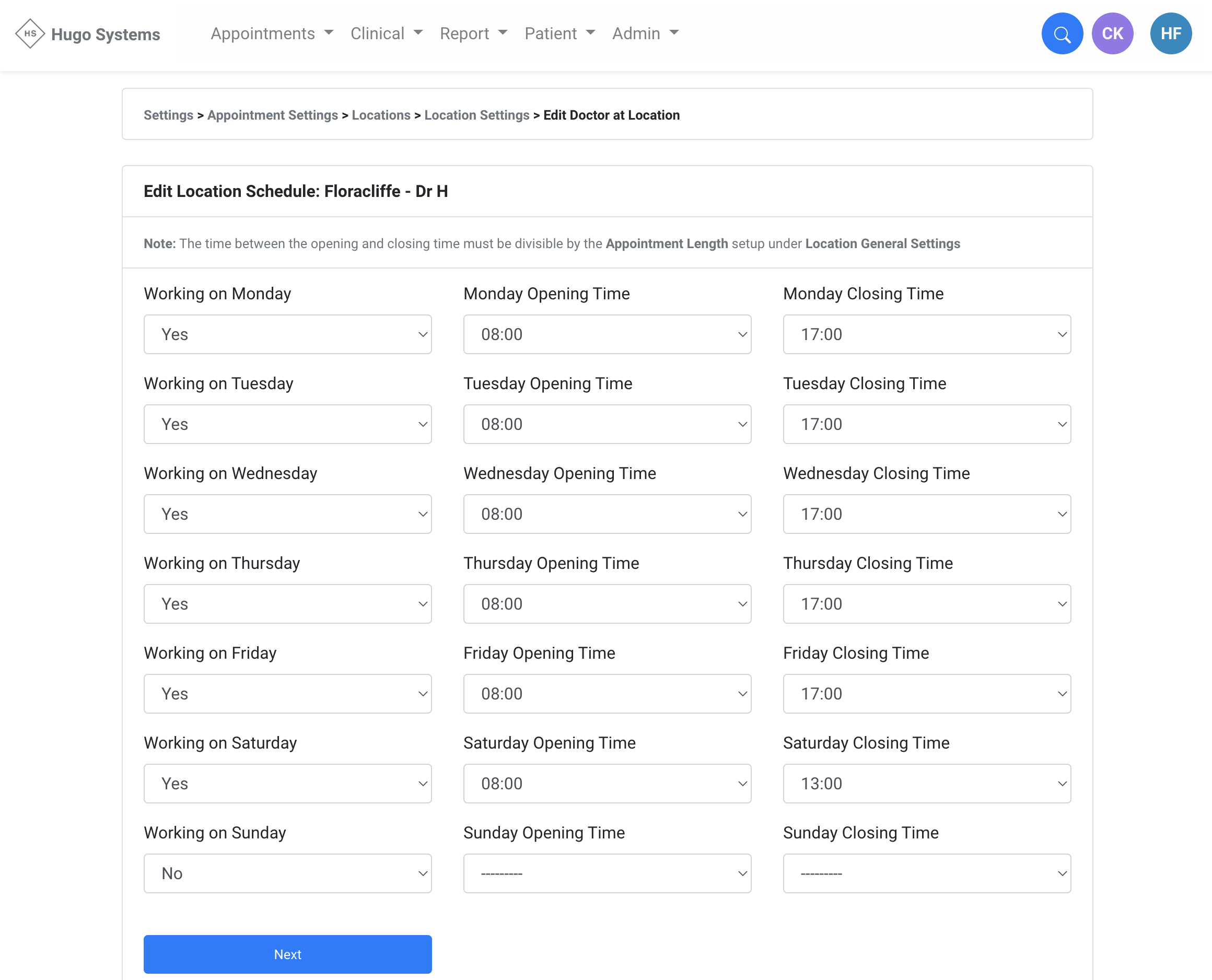1212x980 pixels.
Task: Open the Saturday Closing Time dropdown
Action: [x=926, y=784]
